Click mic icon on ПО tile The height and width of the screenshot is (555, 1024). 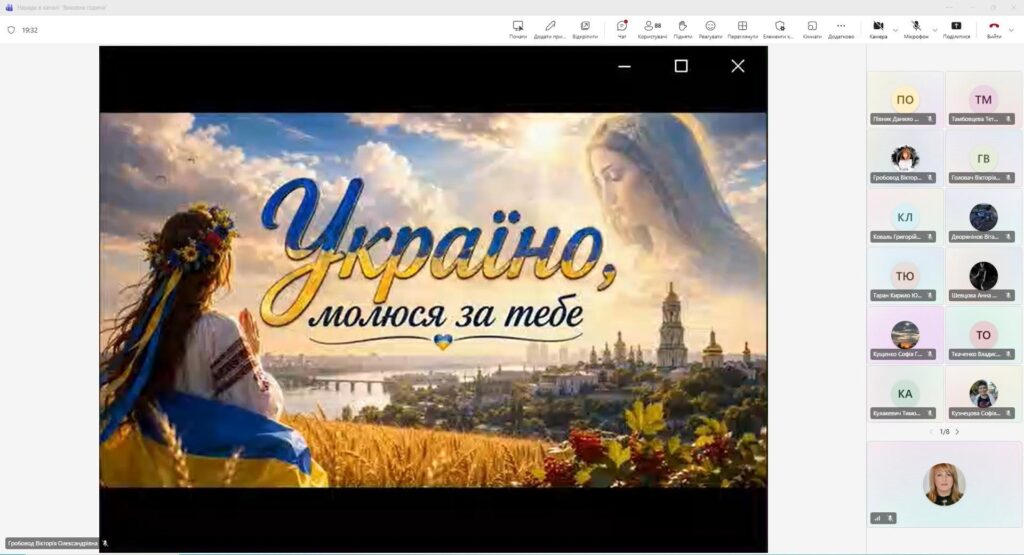pos(930,119)
